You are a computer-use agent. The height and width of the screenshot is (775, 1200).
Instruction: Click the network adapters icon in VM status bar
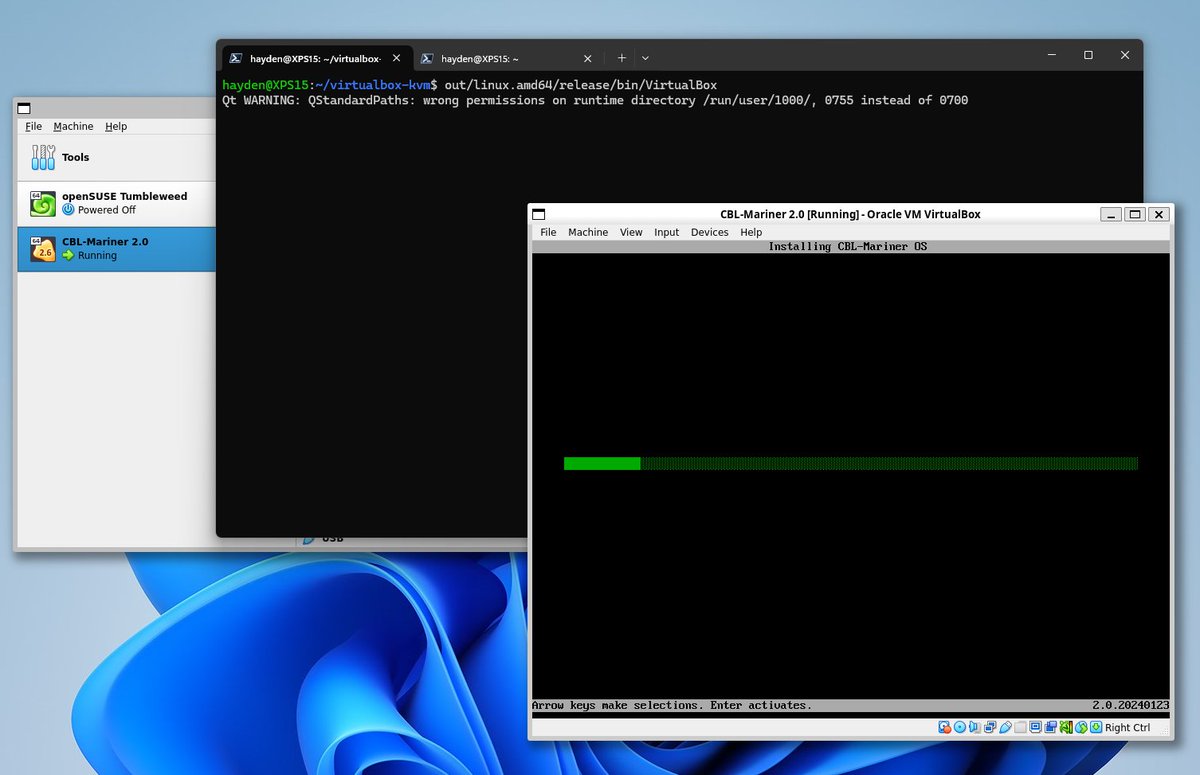(990, 727)
